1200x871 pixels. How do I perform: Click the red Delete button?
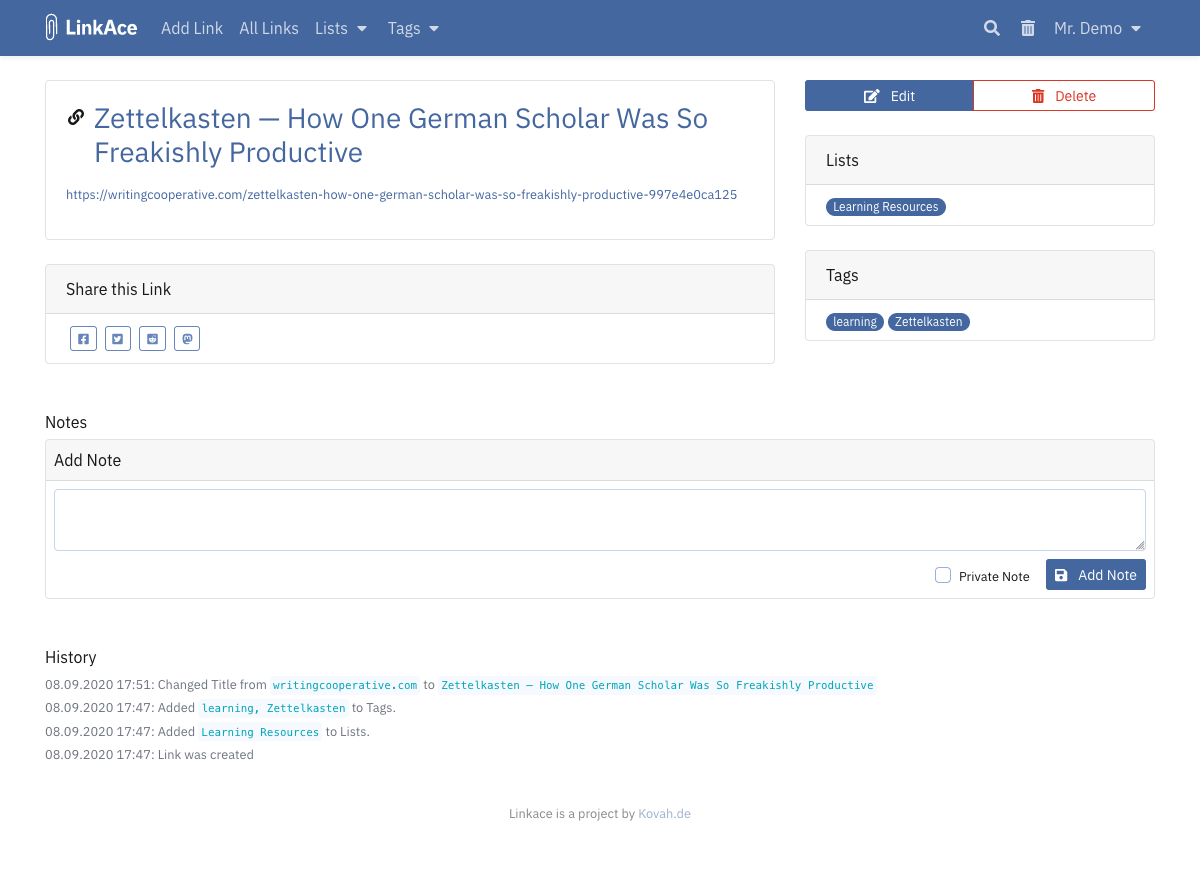[x=1064, y=96]
